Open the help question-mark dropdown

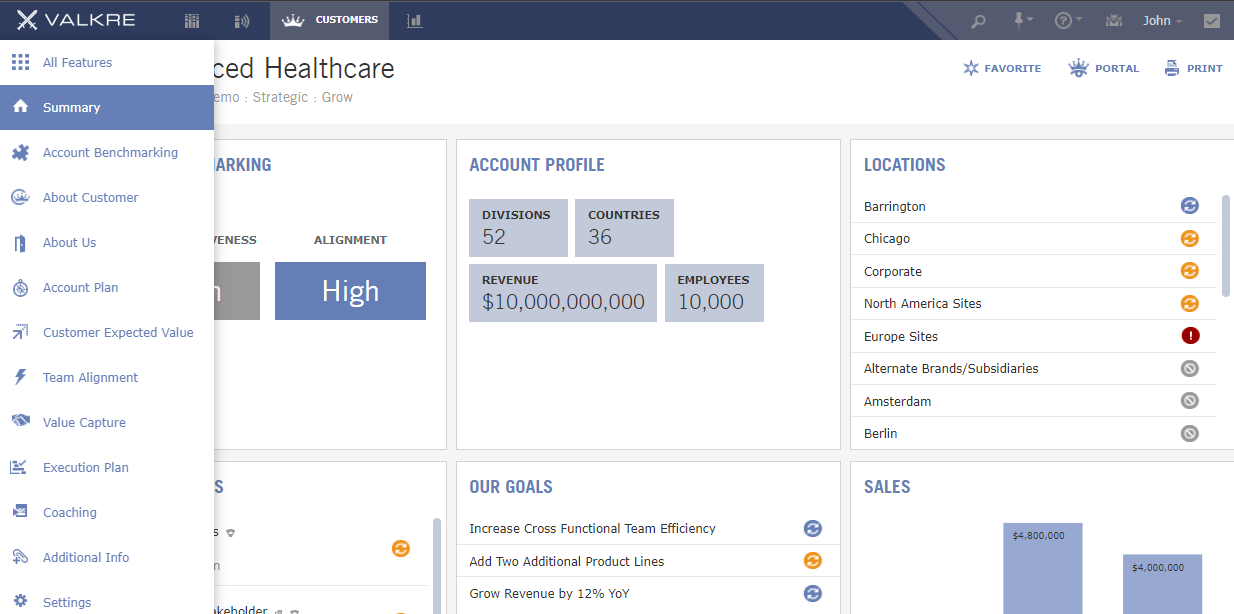pyautogui.click(x=1069, y=20)
